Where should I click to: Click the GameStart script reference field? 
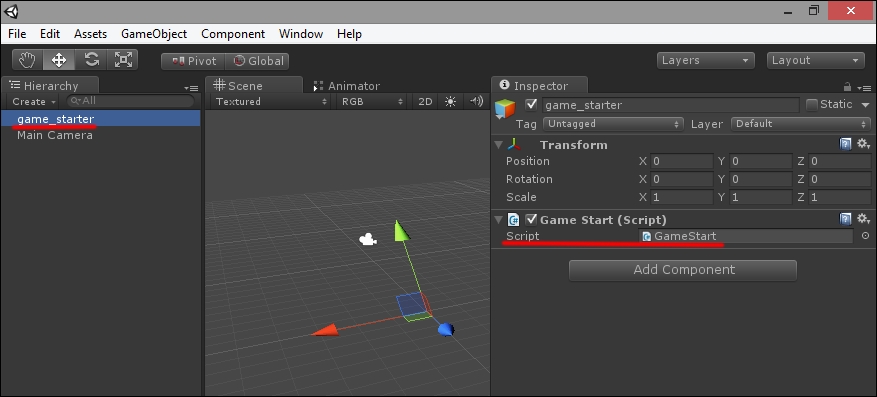point(746,236)
